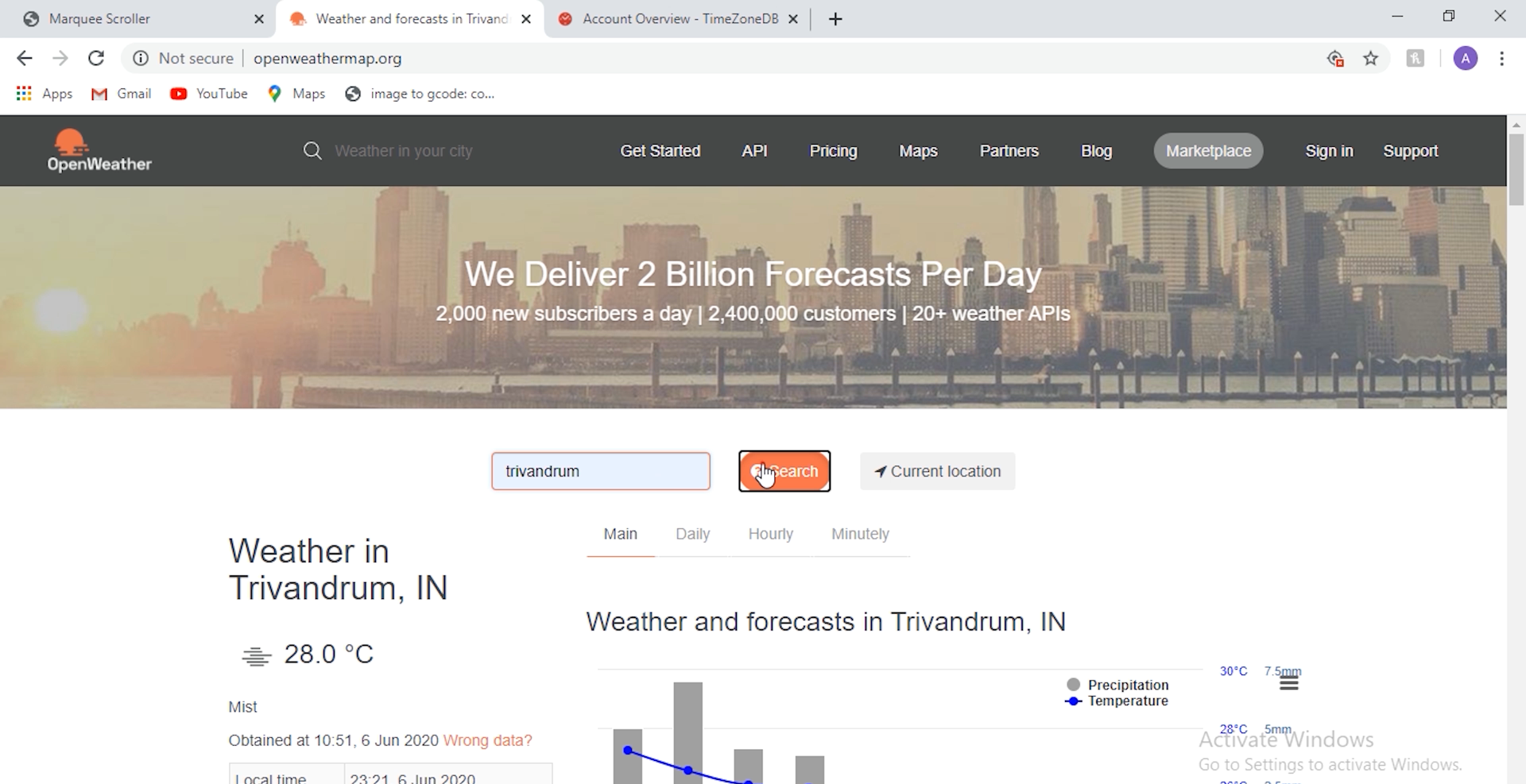Close the Weather and forecasts tab
This screenshot has height=784, width=1526.
[526, 19]
